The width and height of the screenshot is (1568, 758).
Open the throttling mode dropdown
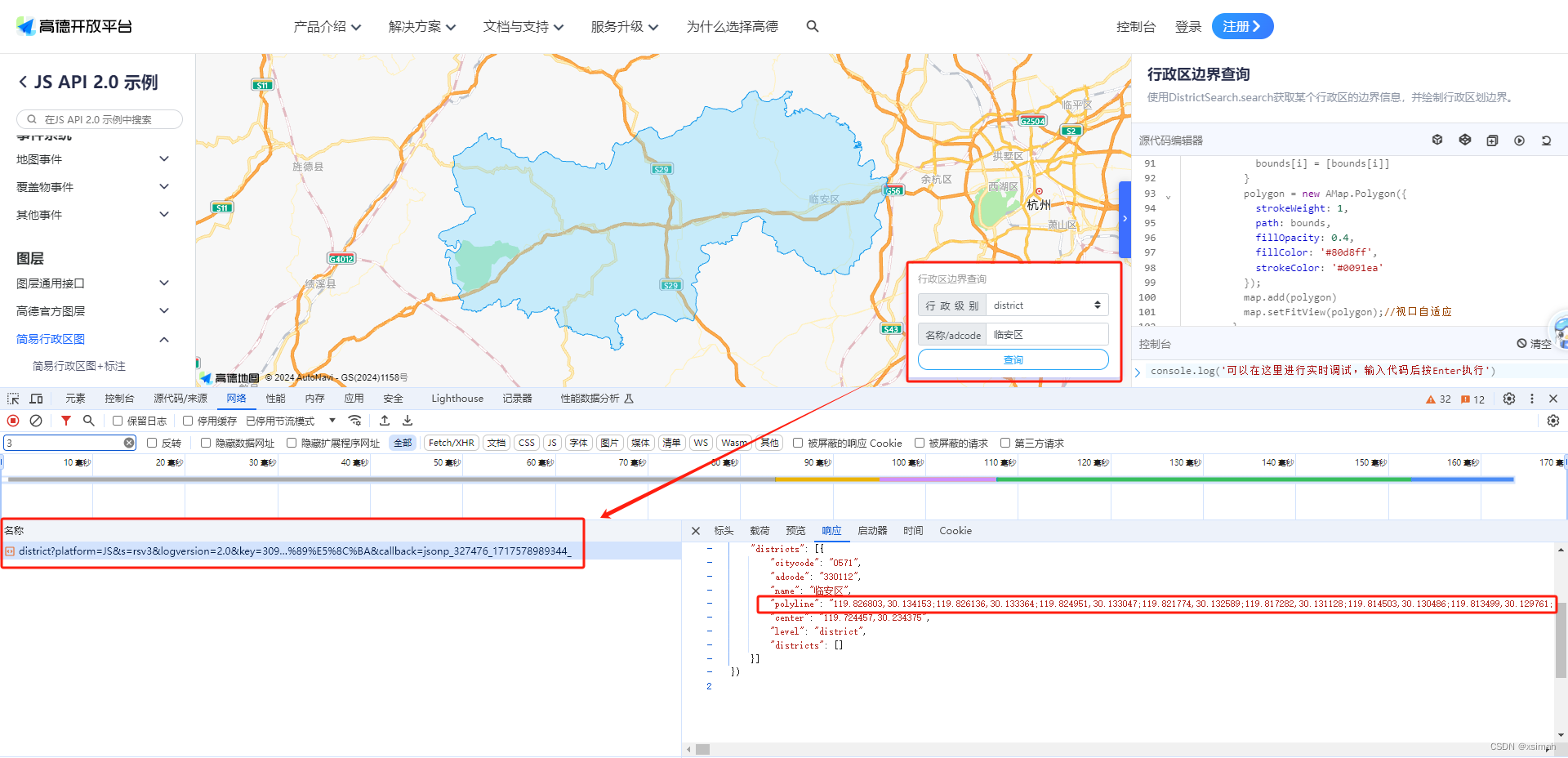(291, 421)
